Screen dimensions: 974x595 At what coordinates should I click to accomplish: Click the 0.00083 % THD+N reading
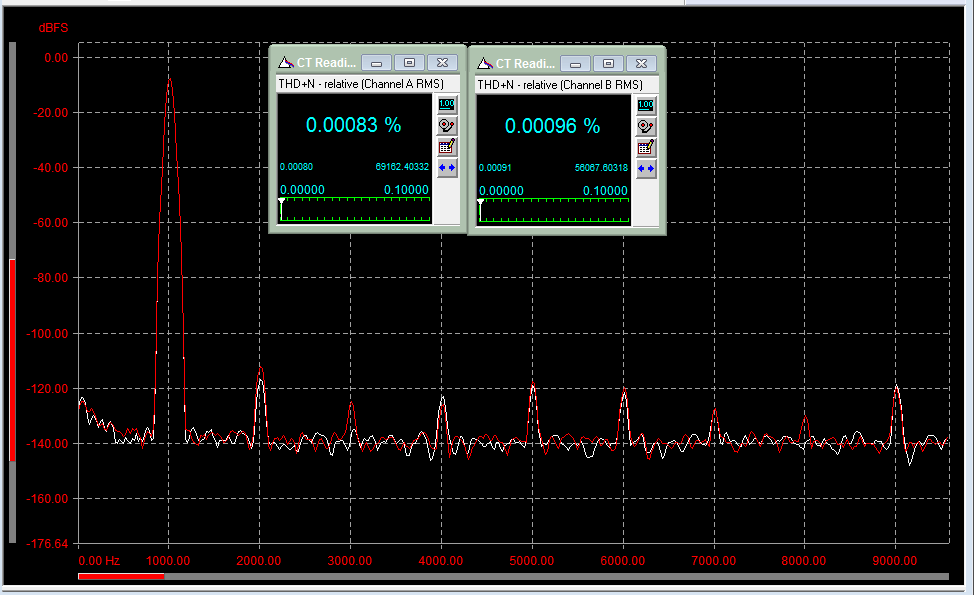tap(353, 125)
